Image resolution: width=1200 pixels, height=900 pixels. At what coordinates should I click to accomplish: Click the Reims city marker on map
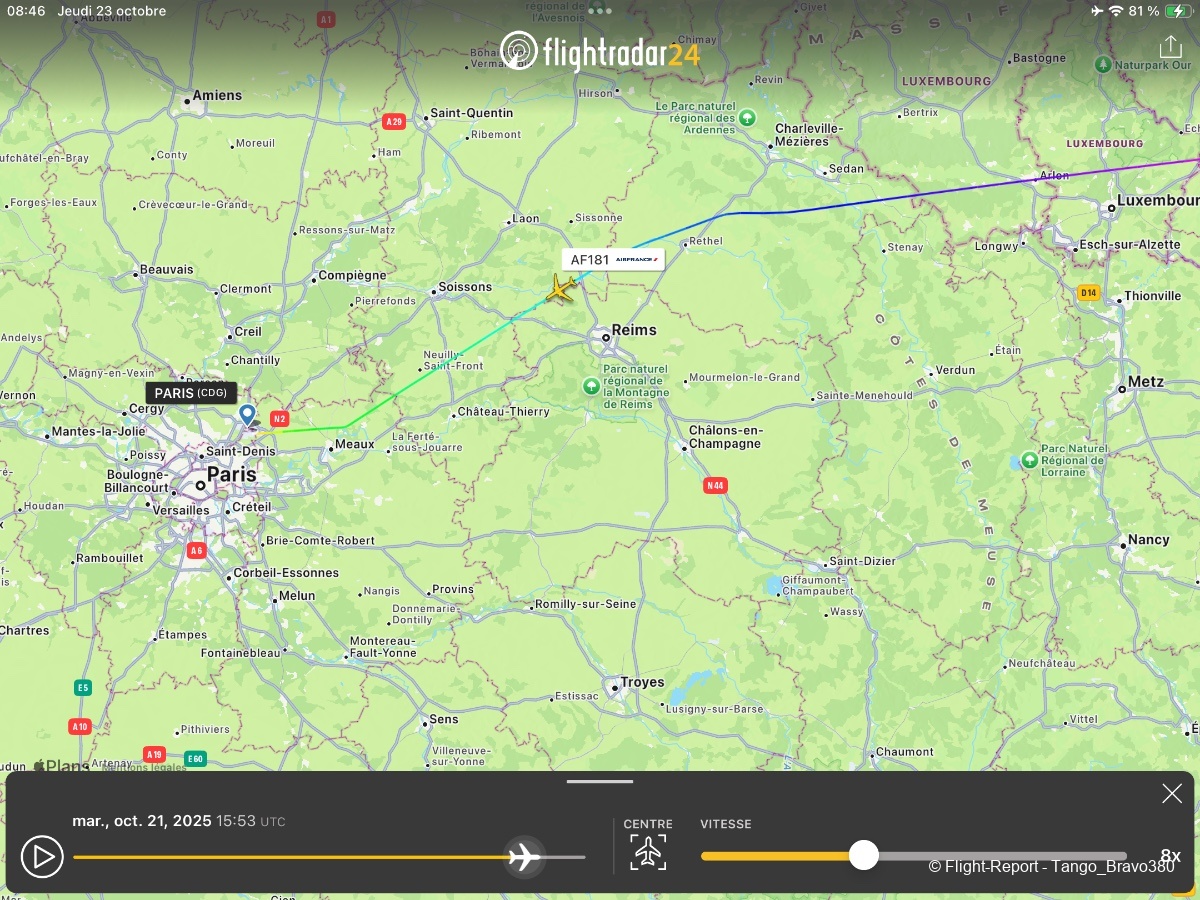(606, 339)
